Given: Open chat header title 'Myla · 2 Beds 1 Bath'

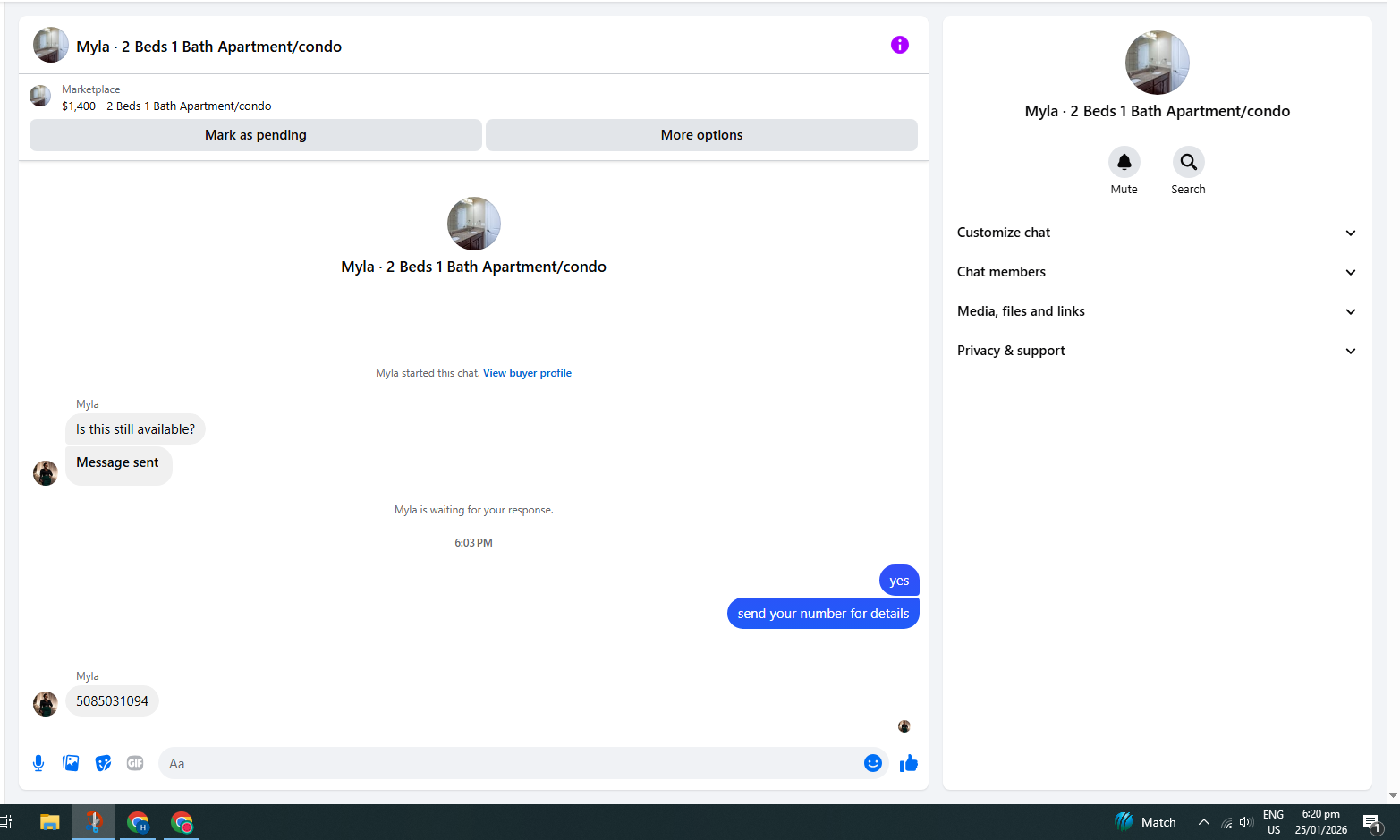Looking at the screenshot, I should click(x=208, y=47).
